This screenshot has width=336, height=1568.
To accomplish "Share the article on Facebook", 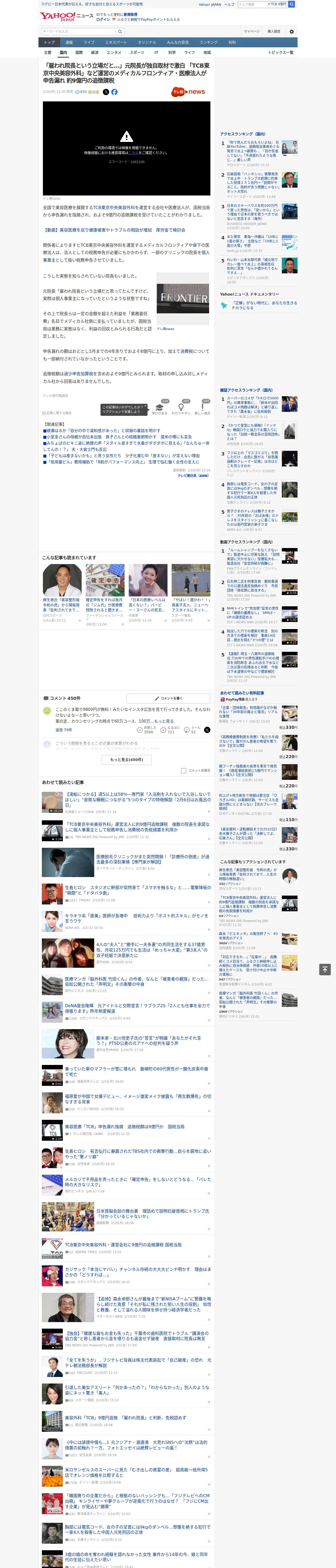I will pos(114,92).
